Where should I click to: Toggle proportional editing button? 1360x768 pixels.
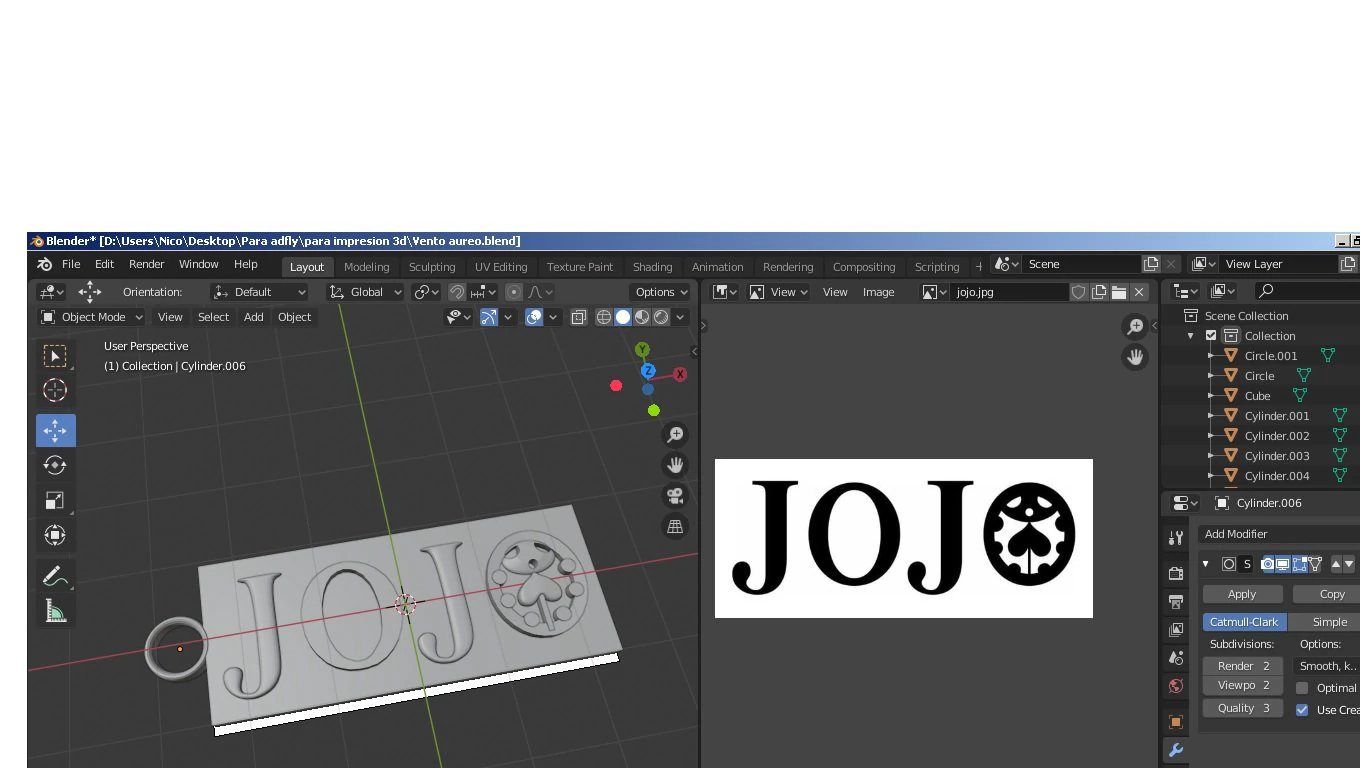click(x=514, y=292)
